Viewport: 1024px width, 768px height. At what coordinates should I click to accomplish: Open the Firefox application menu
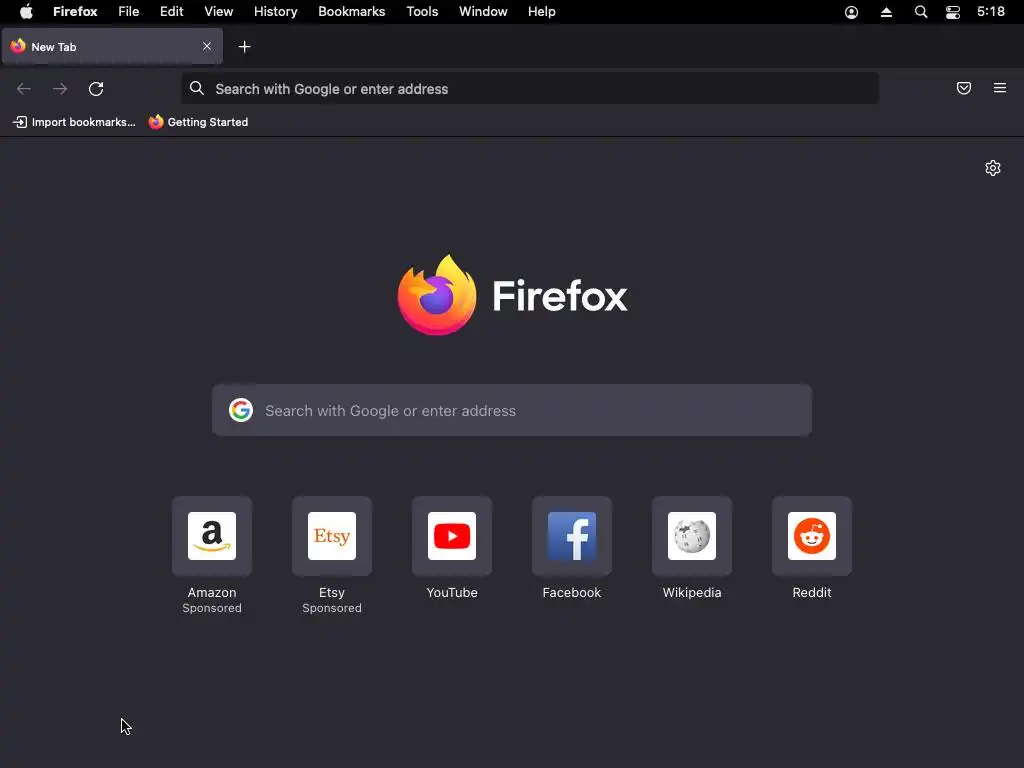[x=75, y=12]
